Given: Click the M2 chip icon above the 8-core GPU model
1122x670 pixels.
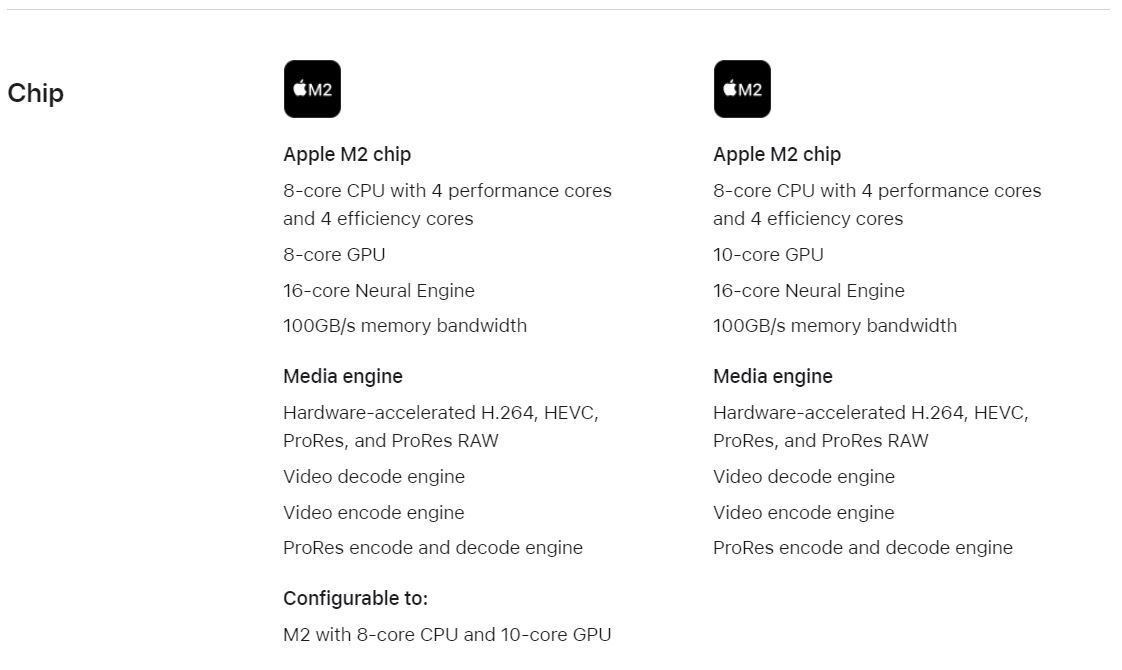Looking at the screenshot, I should pos(312,89).
